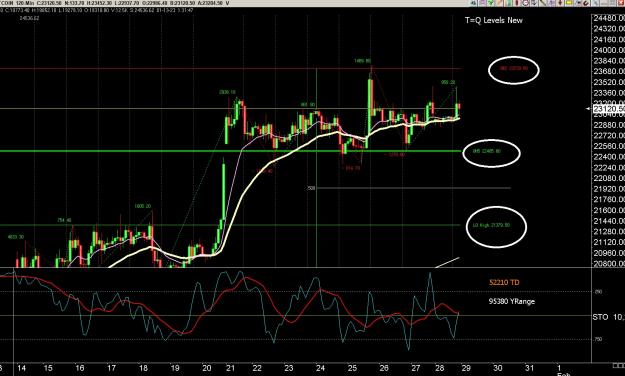This screenshot has width=625, height=376.
Task: Click the green 754.40 swing label
Action: pyautogui.click(x=64, y=220)
